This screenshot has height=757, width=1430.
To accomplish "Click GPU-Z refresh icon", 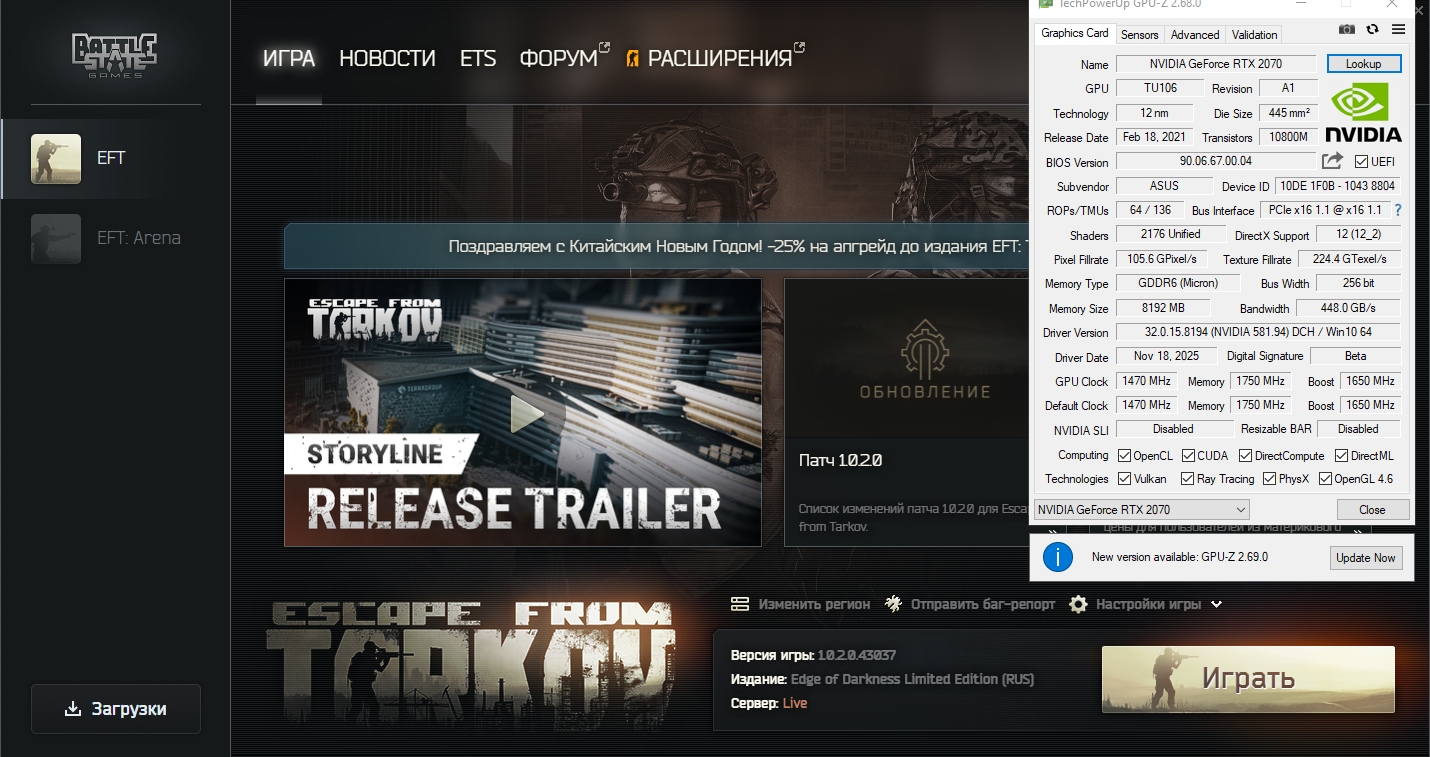I will (1373, 31).
